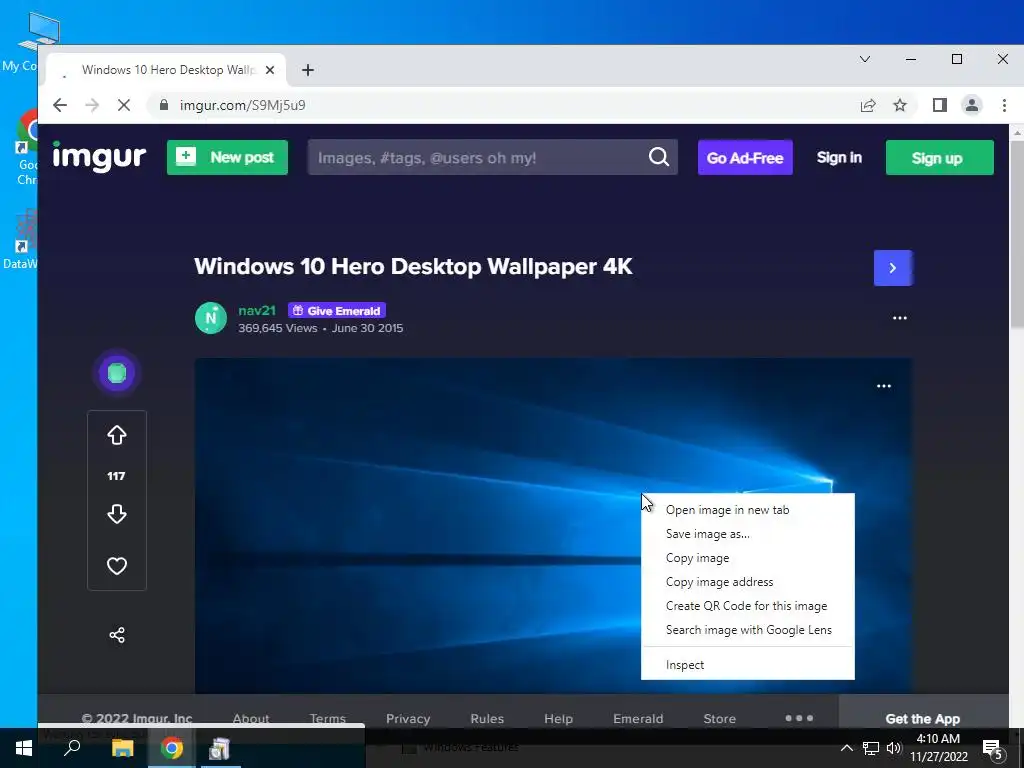Open Rules footer link
The image size is (1024, 768).
click(487, 718)
